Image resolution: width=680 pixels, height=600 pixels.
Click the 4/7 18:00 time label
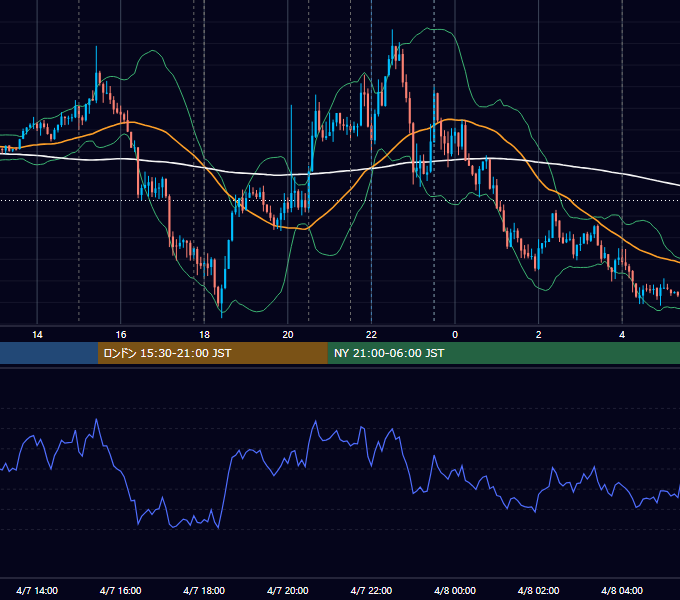(204, 591)
